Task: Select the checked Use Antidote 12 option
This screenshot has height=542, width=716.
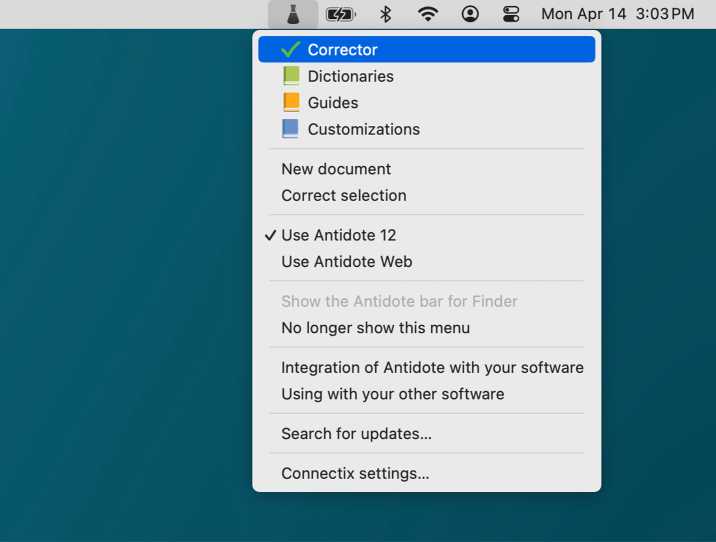Action: (338, 235)
